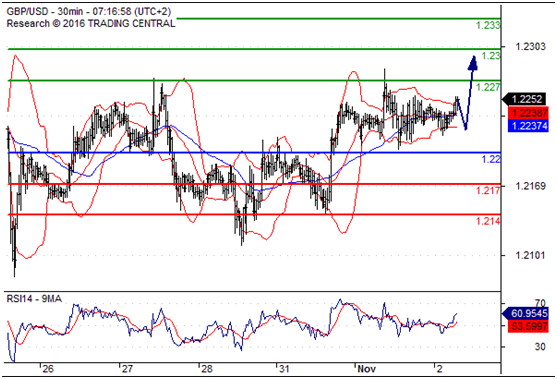This screenshot has width=557, height=379.
Task: Click the 27 date marker on time axis
Action: click(127, 369)
